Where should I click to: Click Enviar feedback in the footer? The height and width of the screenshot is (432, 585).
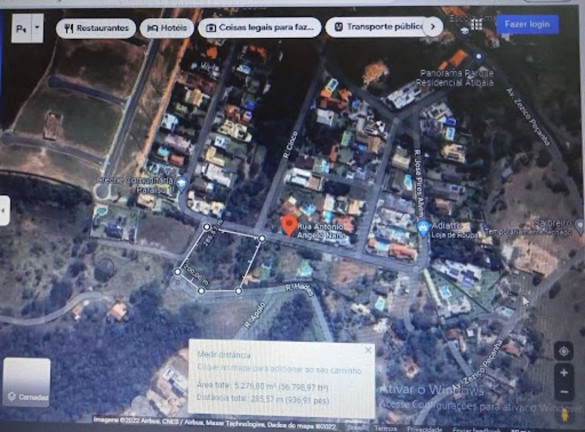[476, 429]
